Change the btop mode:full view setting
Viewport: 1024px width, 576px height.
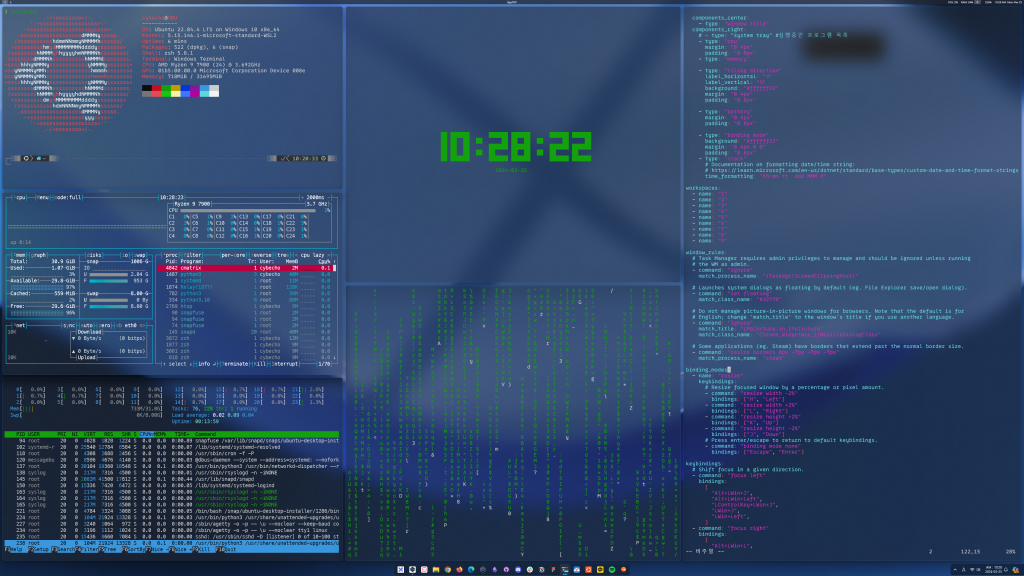click(x=68, y=198)
